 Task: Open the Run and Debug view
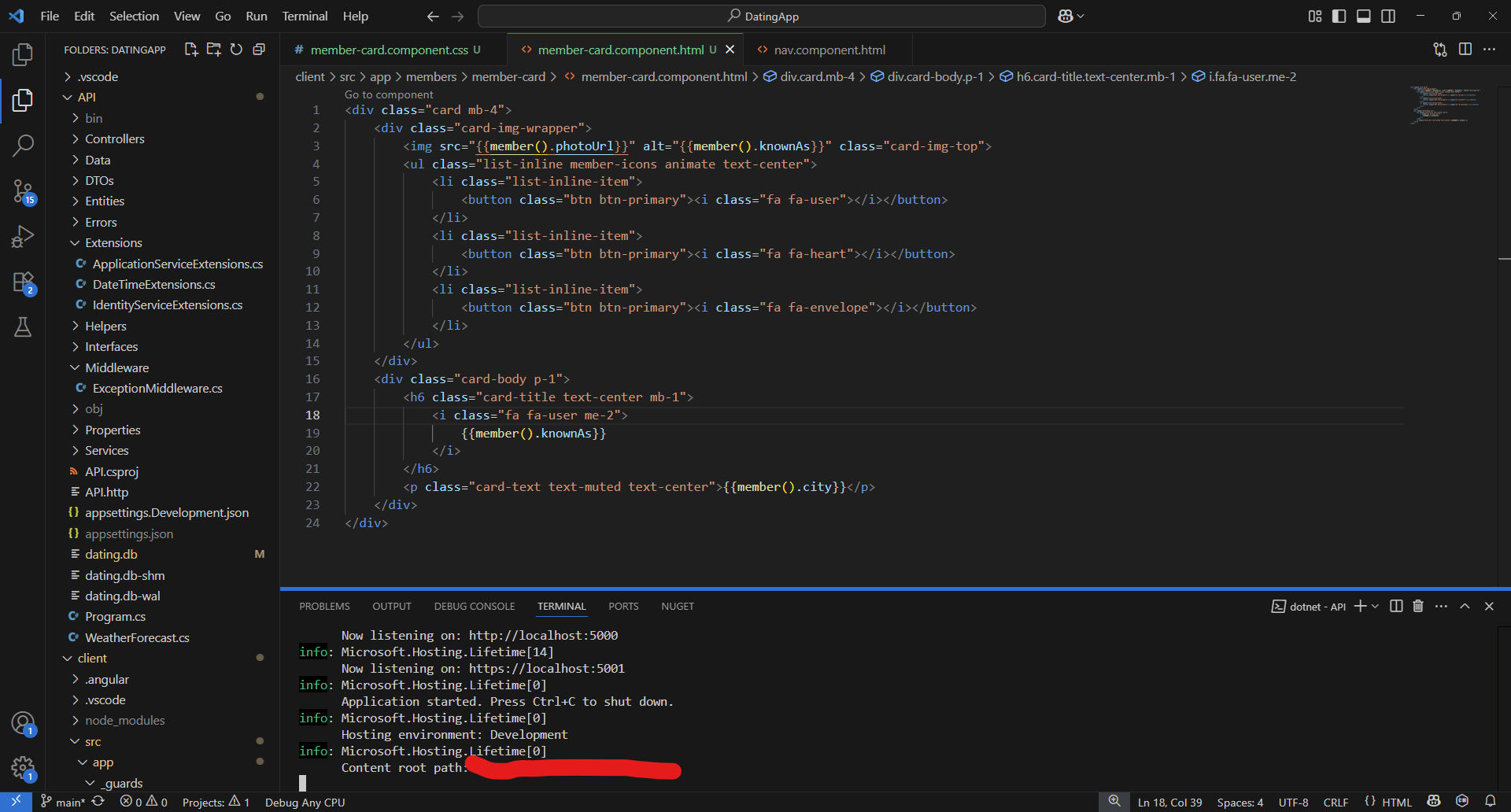(23, 236)
